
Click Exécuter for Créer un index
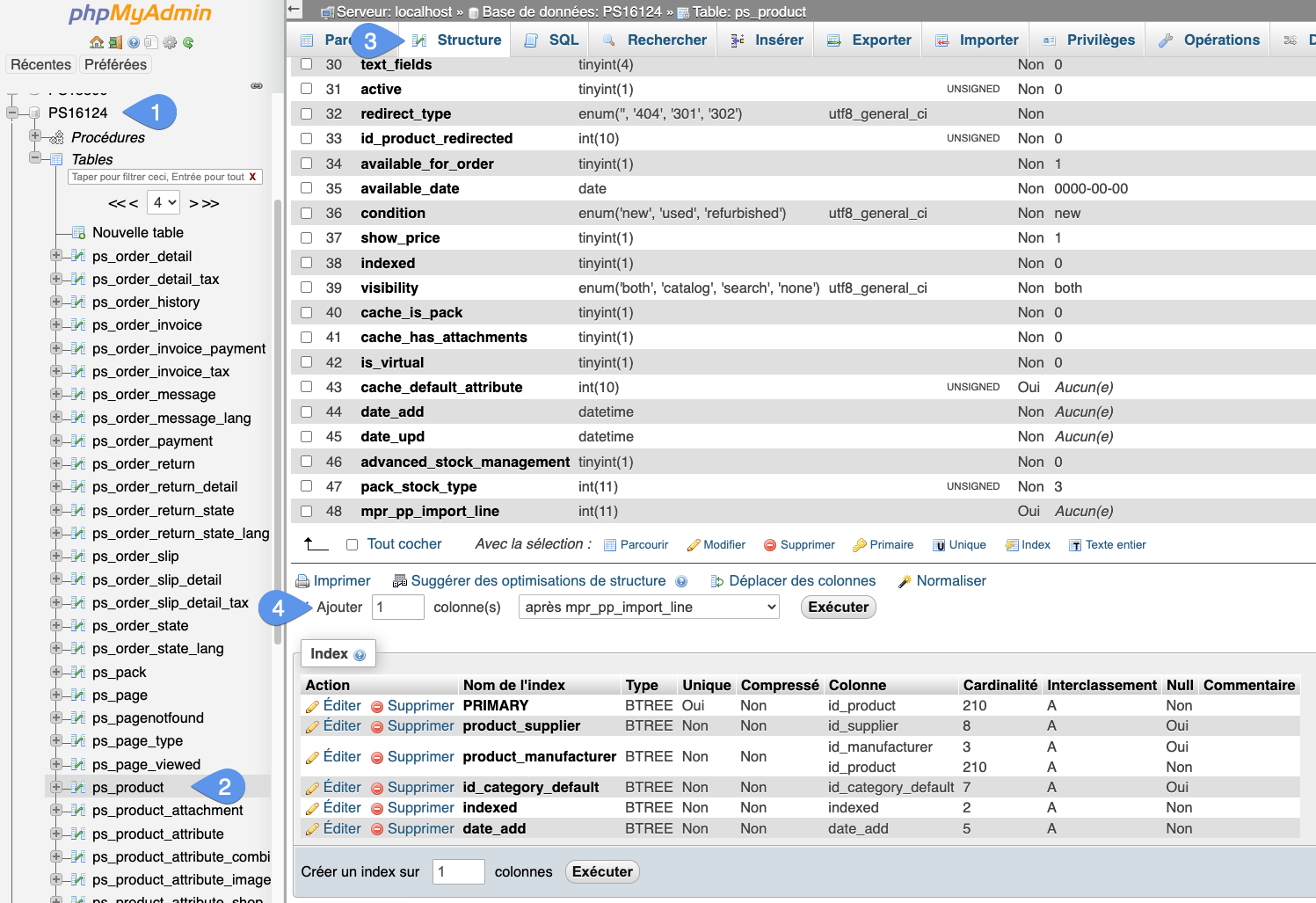click(602, 872)
